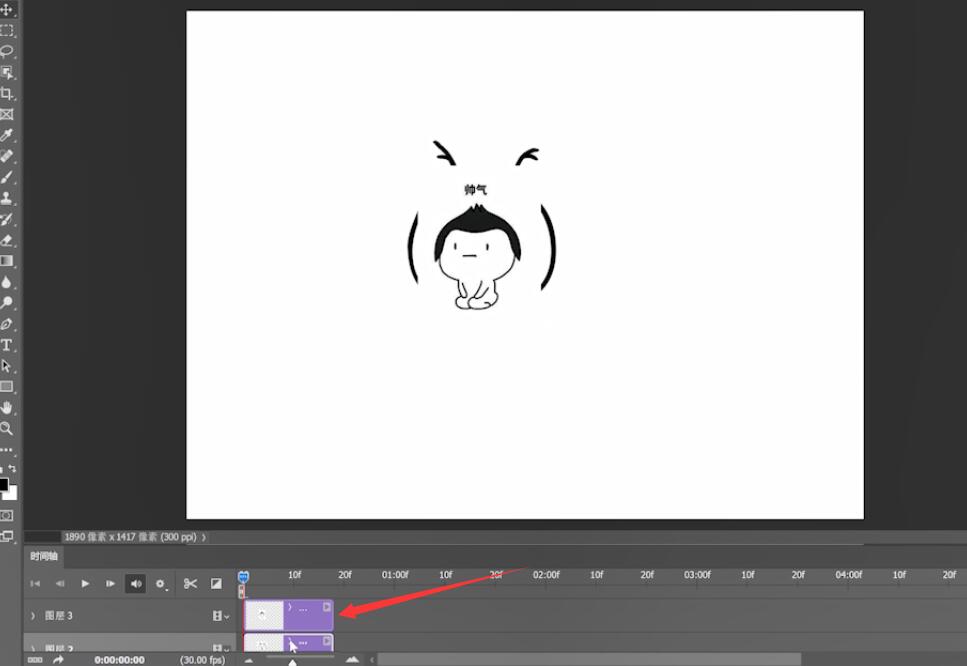Open motion options arrow on 图层 2 clip
The height and width of the screenshot is (666, 967).
pos(327,641)
